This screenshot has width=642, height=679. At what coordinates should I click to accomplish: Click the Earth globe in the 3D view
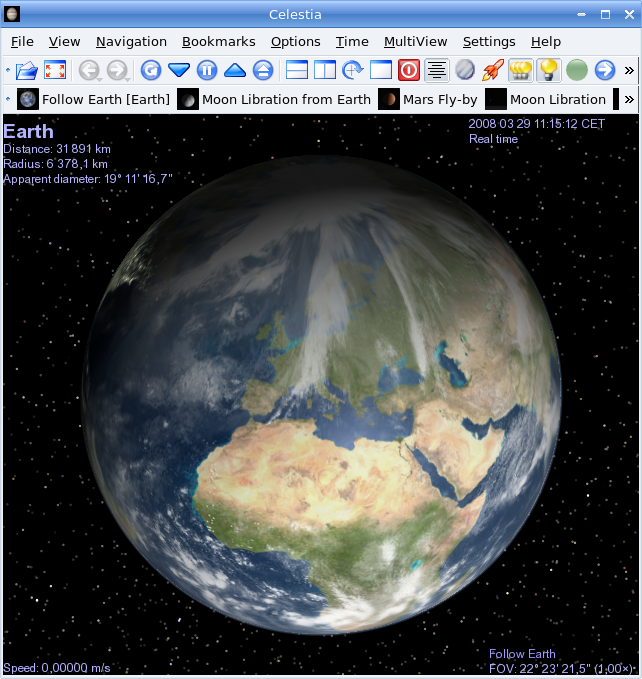pyautogui.click(x=321, y=395)
